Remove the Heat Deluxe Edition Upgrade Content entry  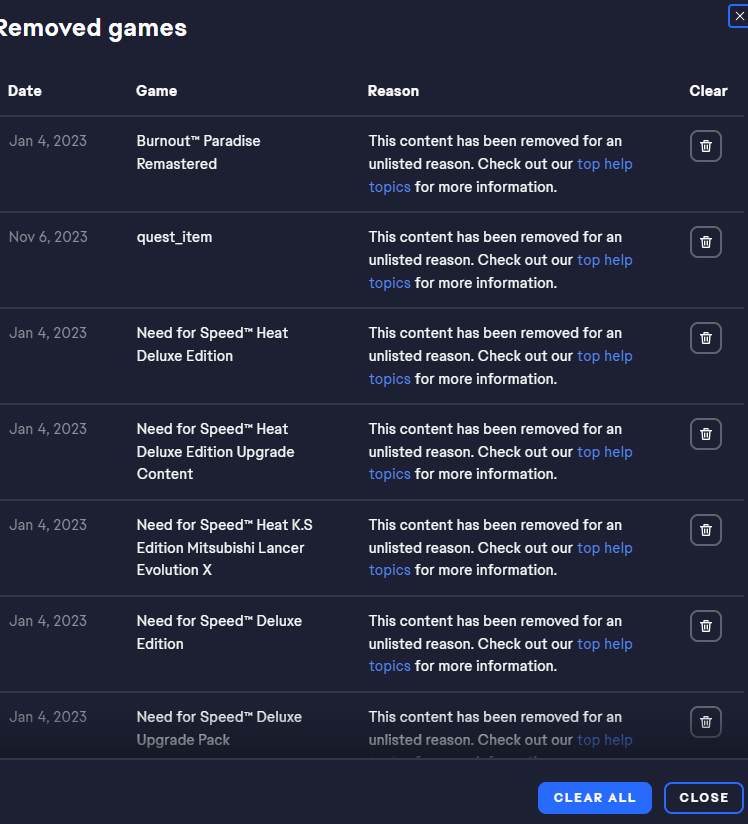point(705,434)
